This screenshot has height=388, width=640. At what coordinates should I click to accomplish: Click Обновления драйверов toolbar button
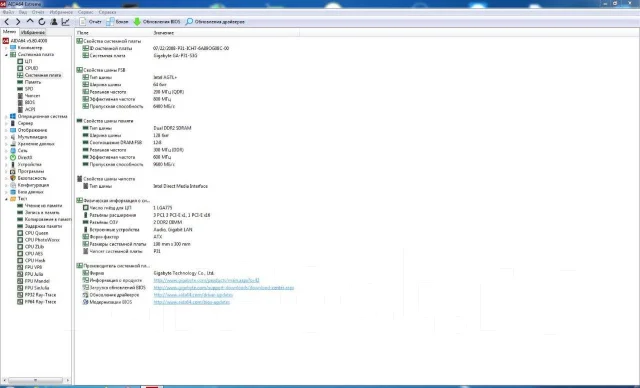pyautogui.click(x=215, y=22)
